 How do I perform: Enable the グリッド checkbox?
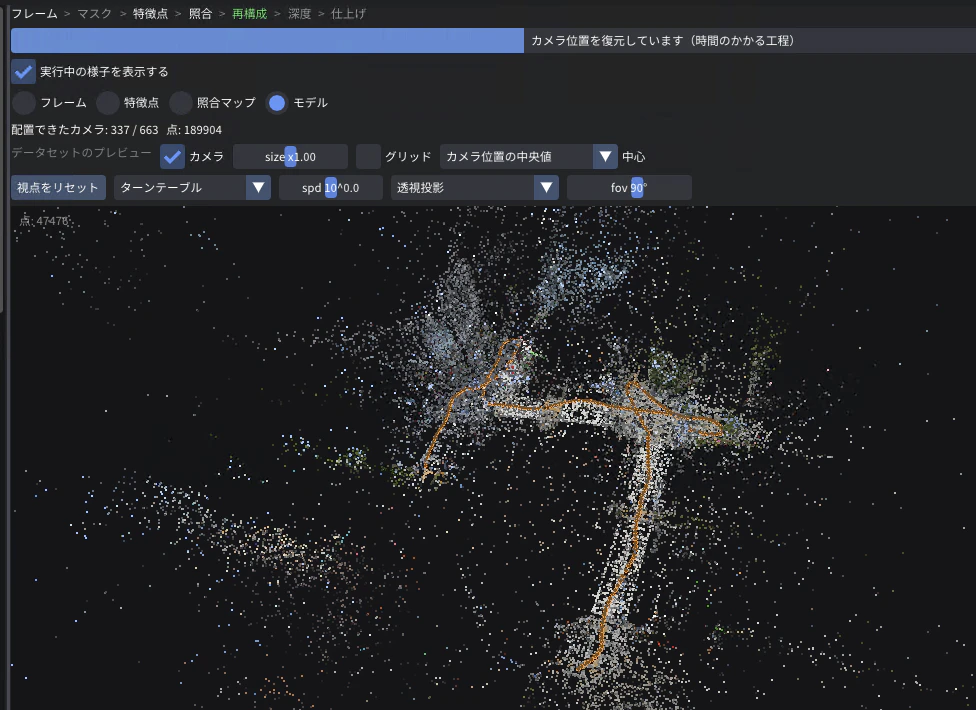point(368,157)
